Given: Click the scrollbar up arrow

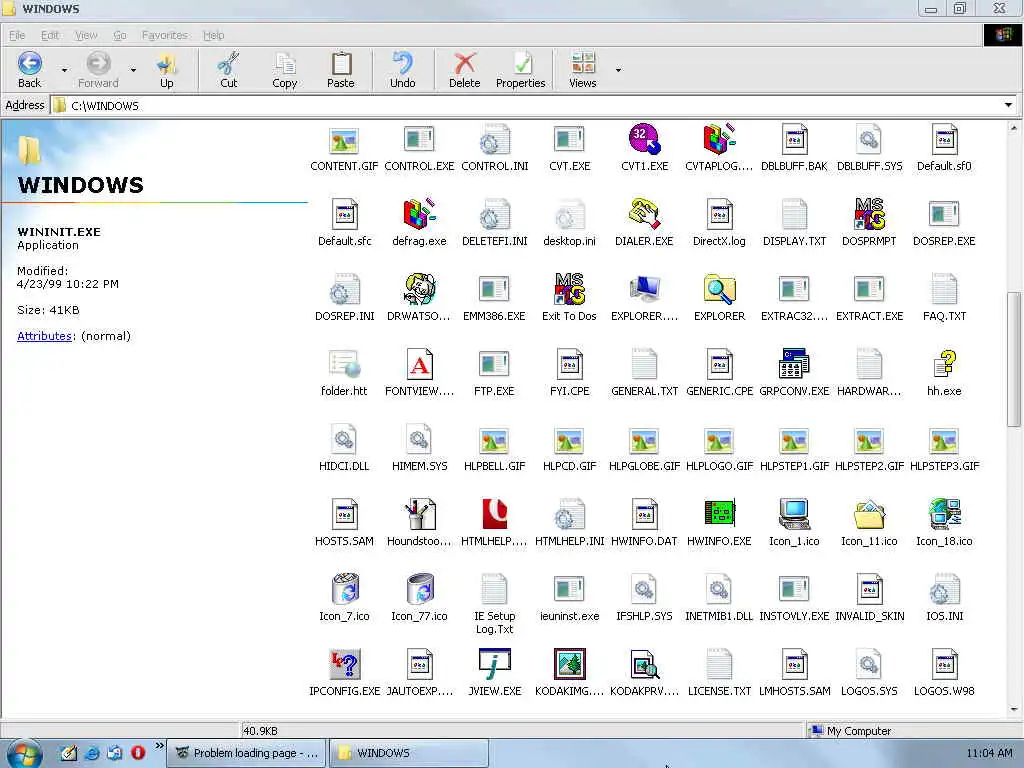Looking at the screenshot, I should (x=1014, y=129).
